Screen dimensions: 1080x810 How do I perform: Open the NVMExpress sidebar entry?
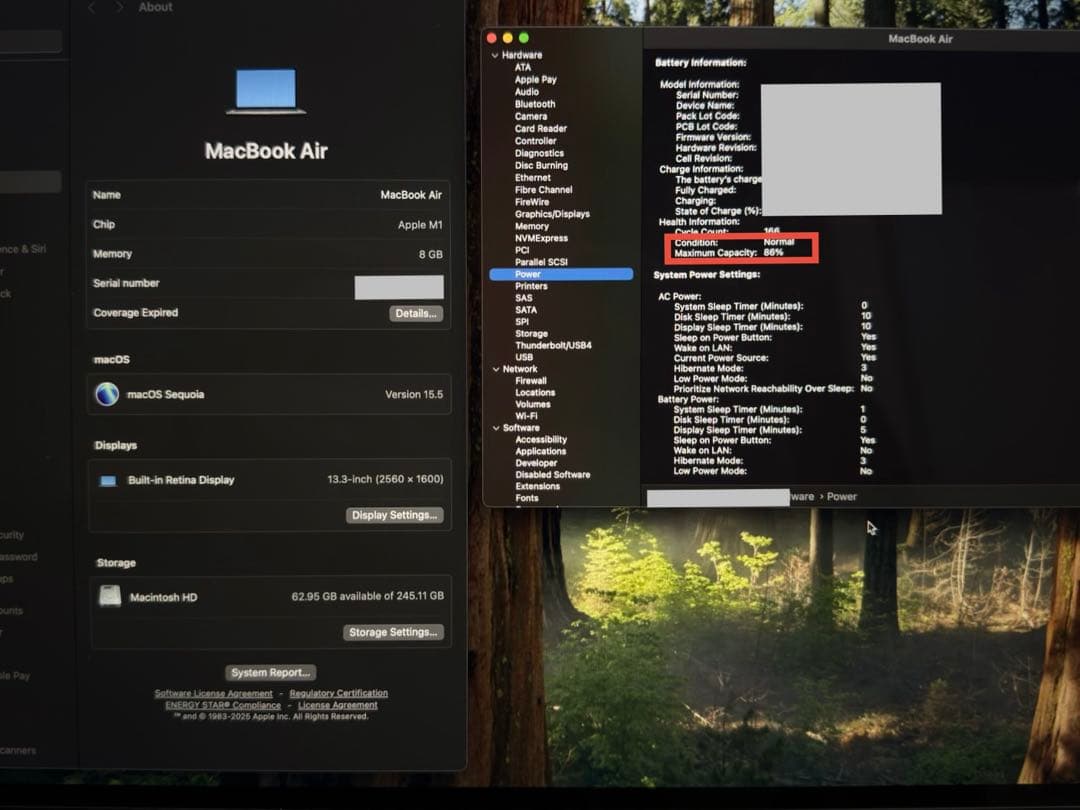tap(541, 238)
